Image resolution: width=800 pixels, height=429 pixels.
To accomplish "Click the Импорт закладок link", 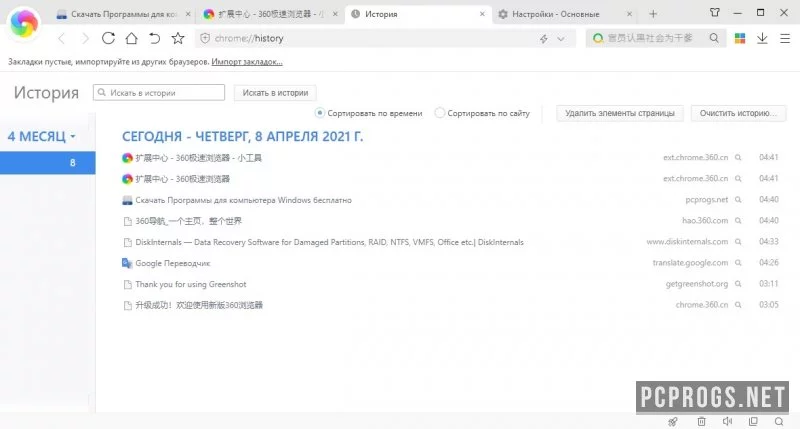I will click(247, 62).
